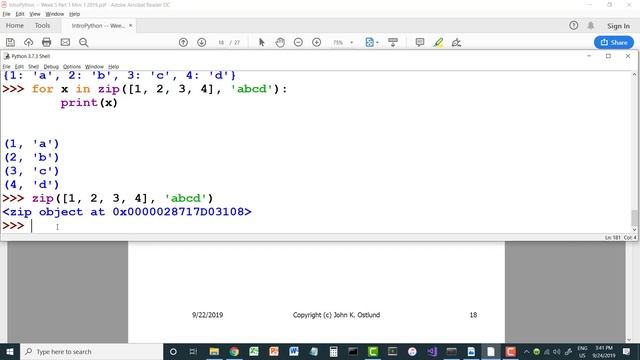640x360 pixels.
Task: Open the taskbar volume speaker icon
Action: coord(557,351)
